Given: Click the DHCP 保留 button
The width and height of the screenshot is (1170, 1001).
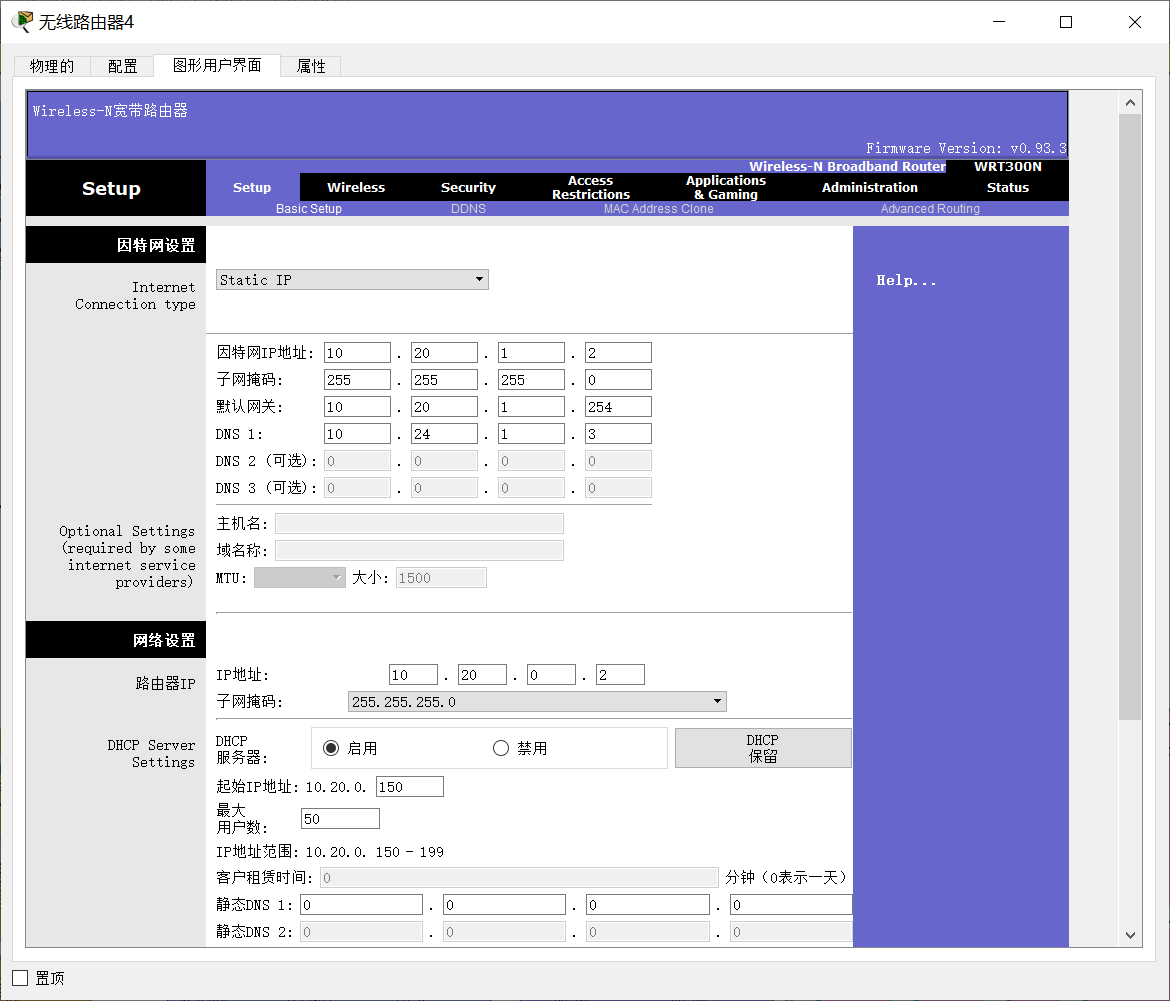Looking at the screenshot, I should (x=763, y=748).
